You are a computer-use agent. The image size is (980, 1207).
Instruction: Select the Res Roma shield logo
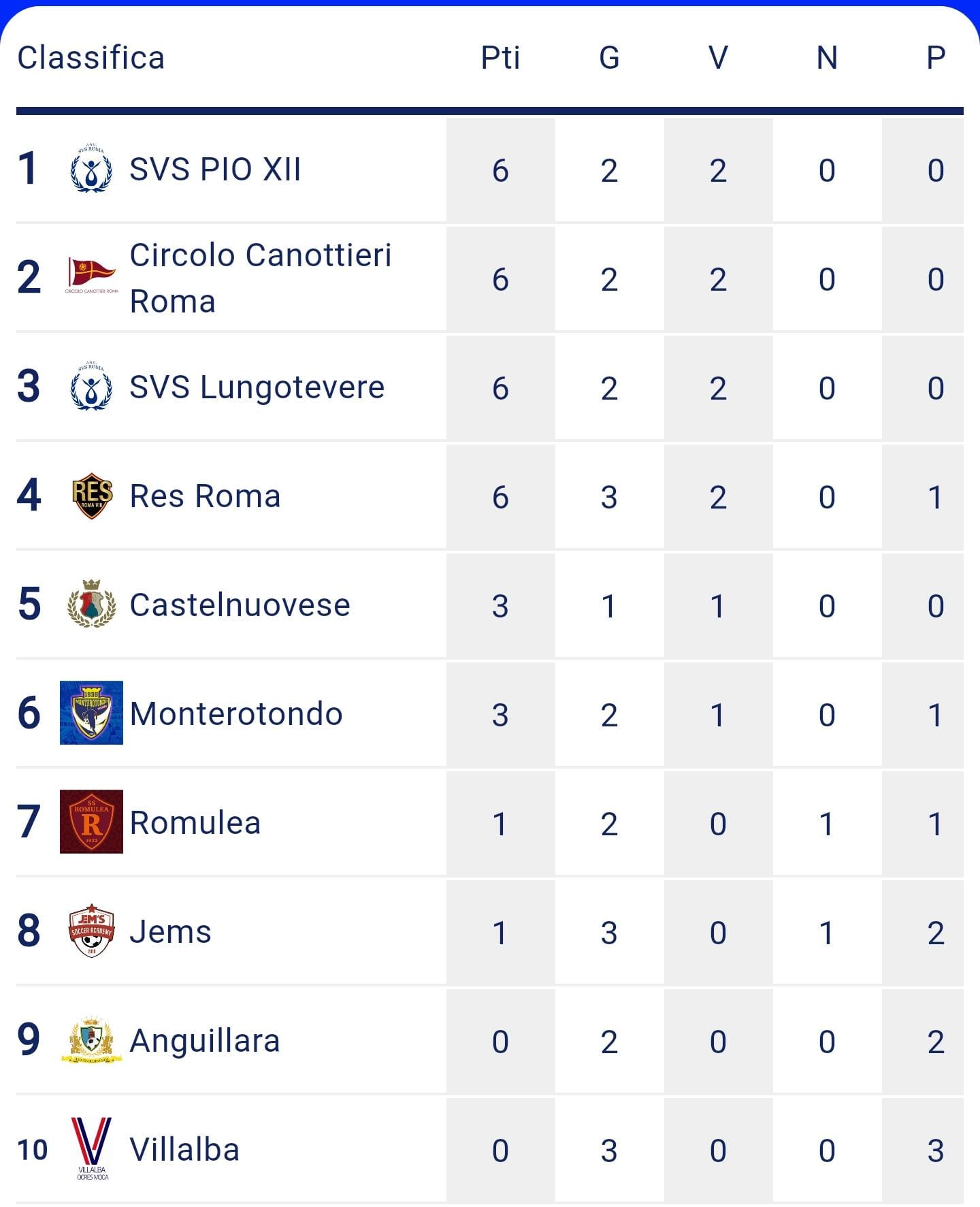(x=92, y=496)
